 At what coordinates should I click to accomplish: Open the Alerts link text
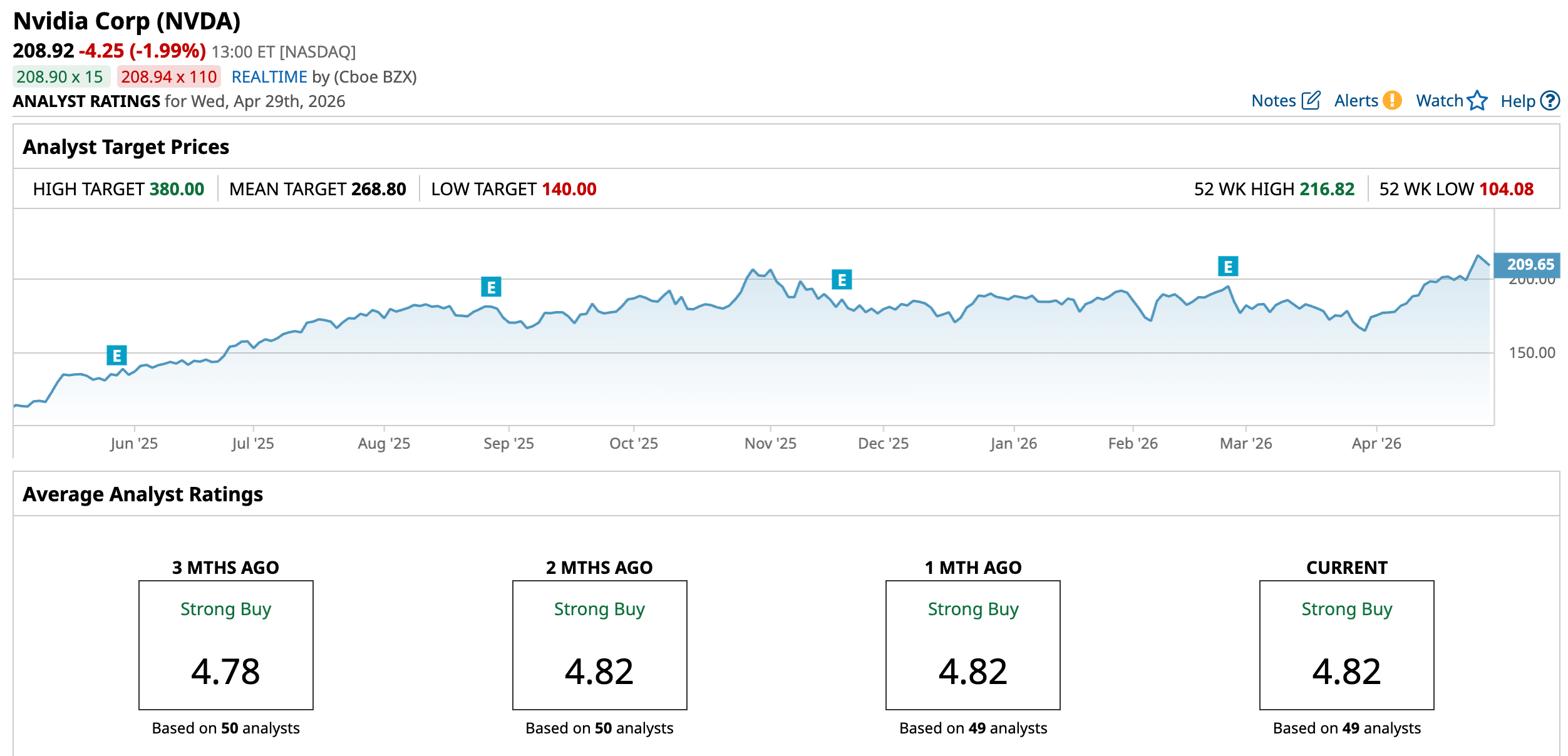point(1356,101)
